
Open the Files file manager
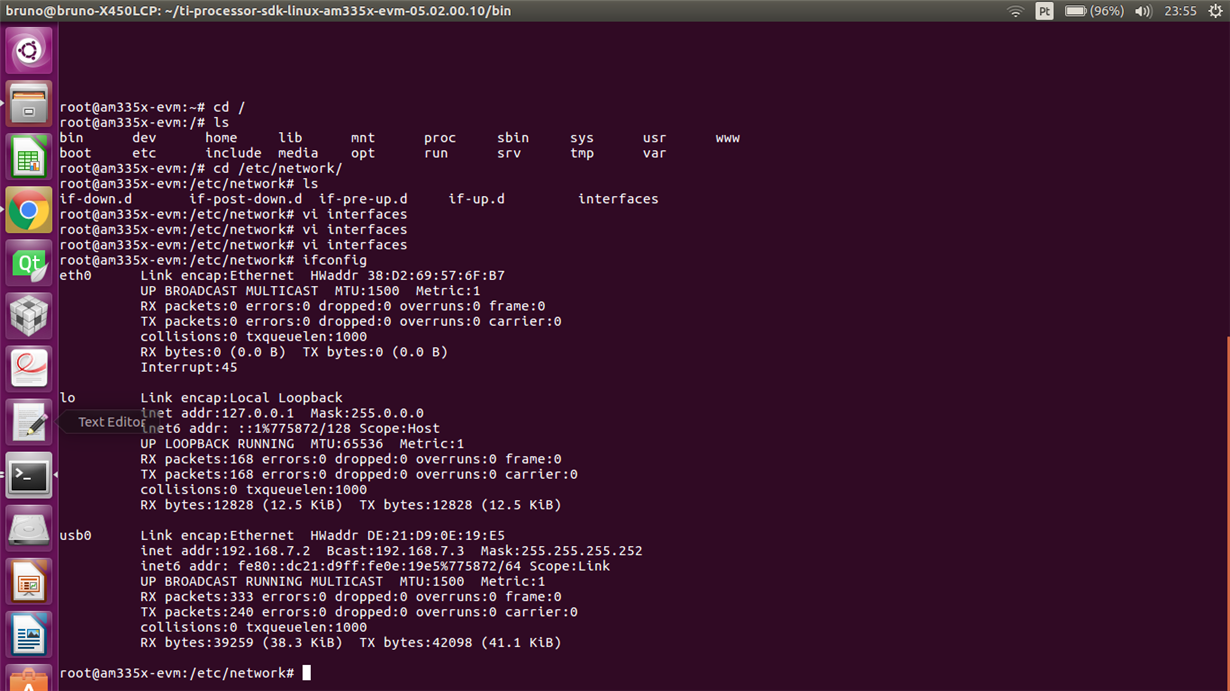coord(29,103)
